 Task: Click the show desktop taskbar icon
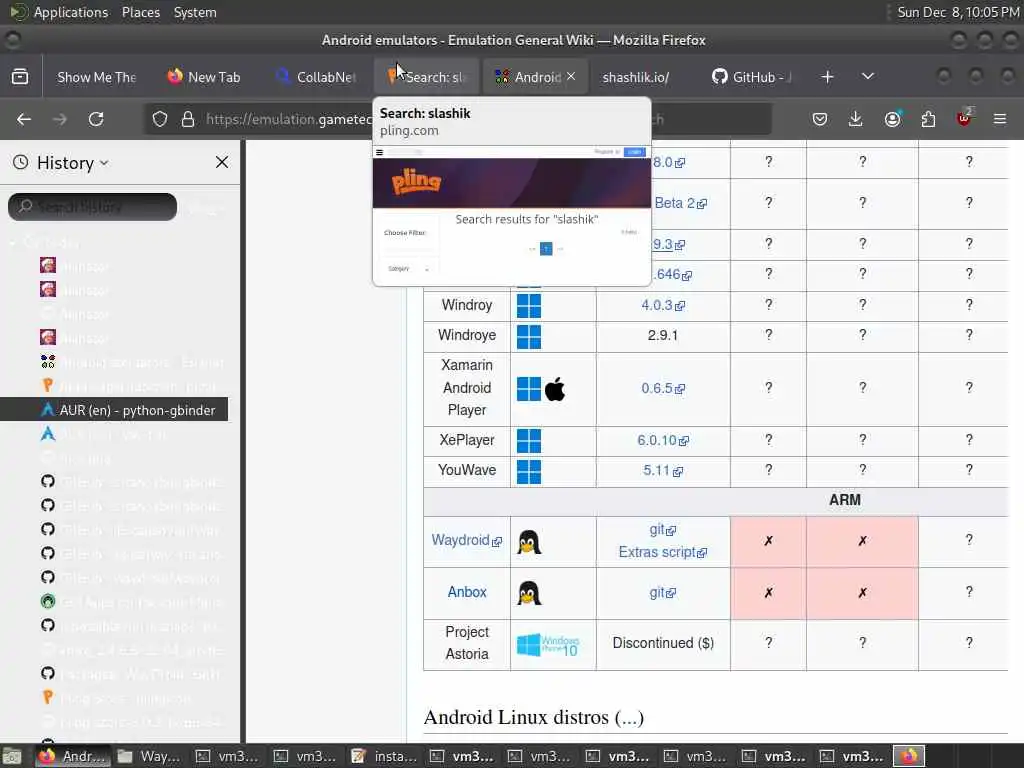12,756
